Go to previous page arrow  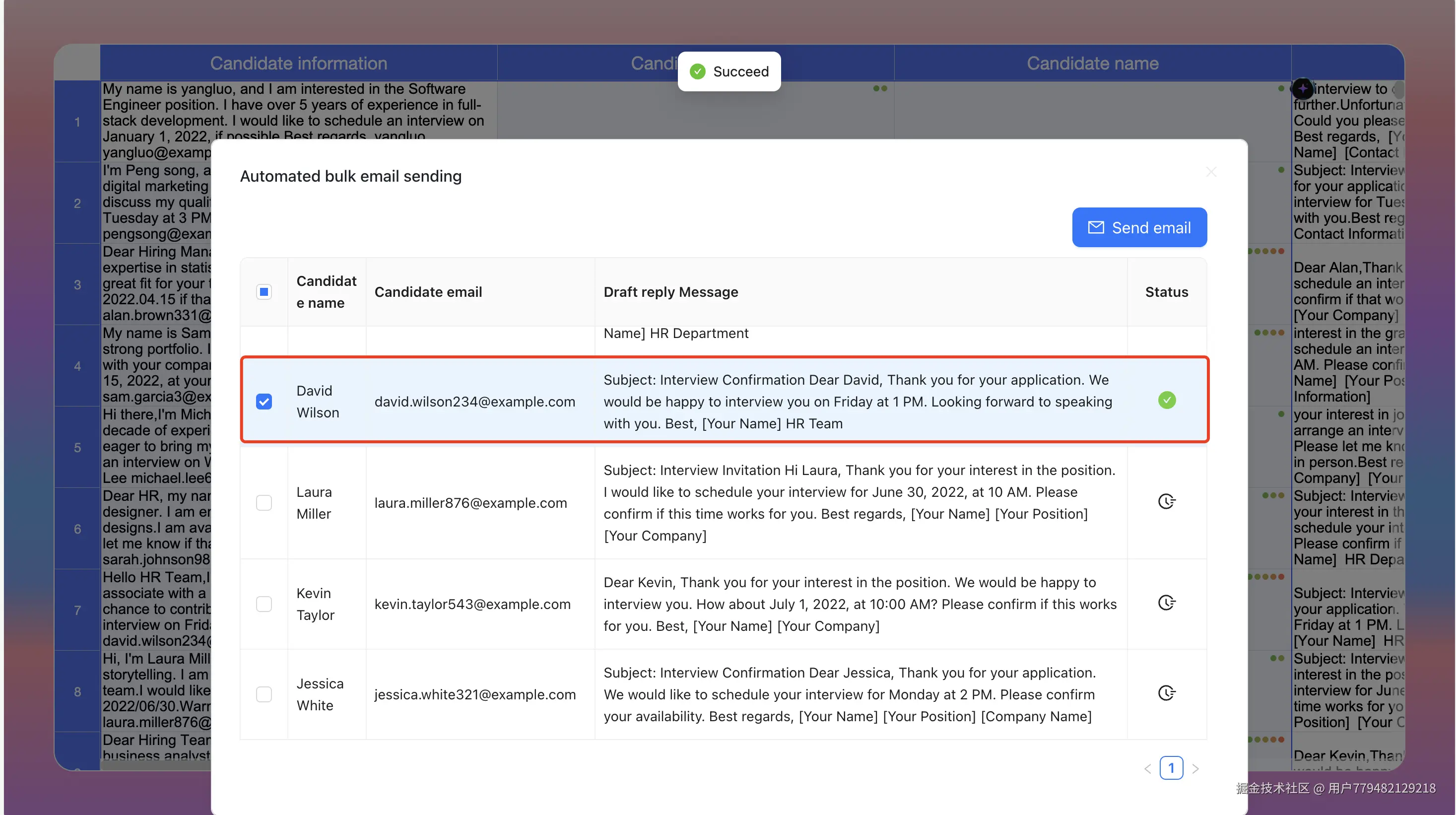(x=1147, y=769)
